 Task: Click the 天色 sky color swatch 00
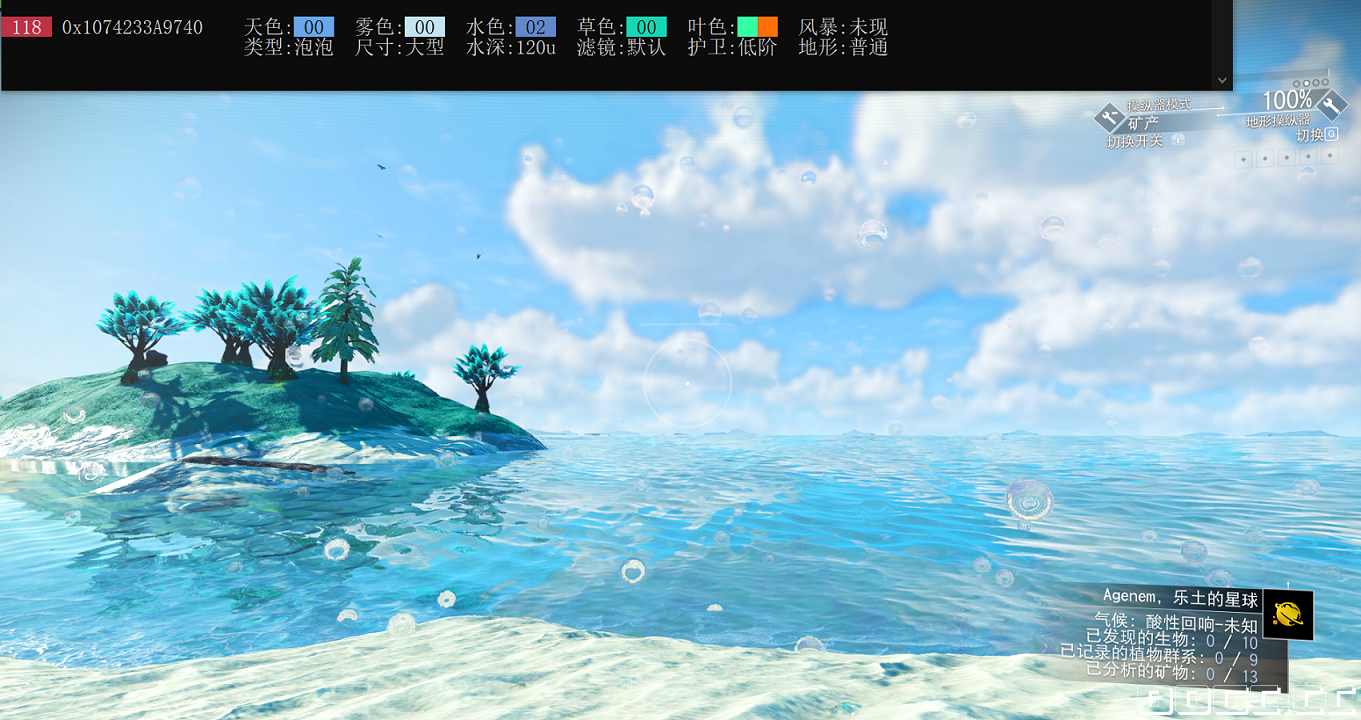313,27
